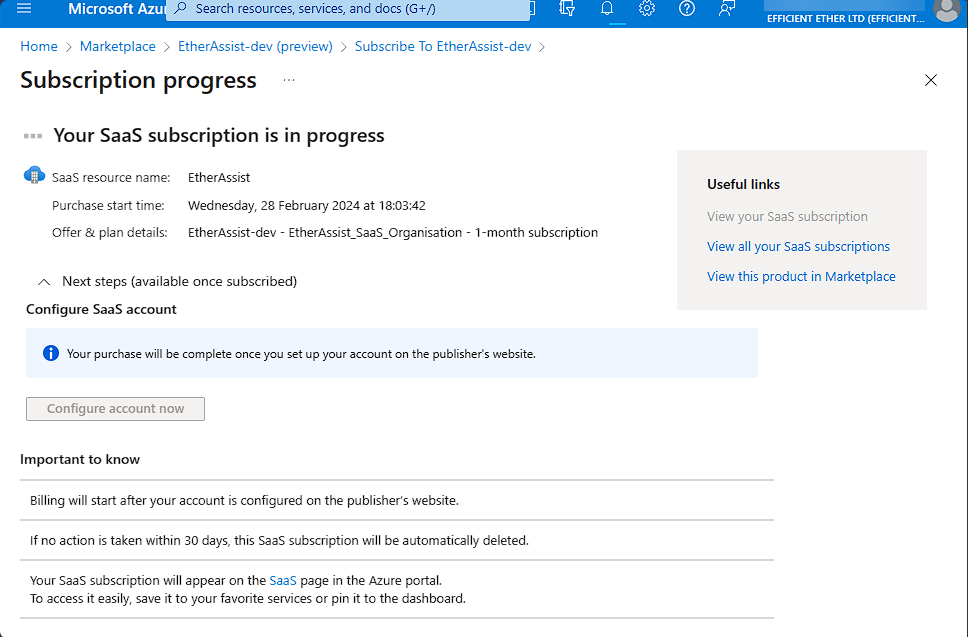
Task: Click the Configure SaaS account heading
Action: (101, 309)
